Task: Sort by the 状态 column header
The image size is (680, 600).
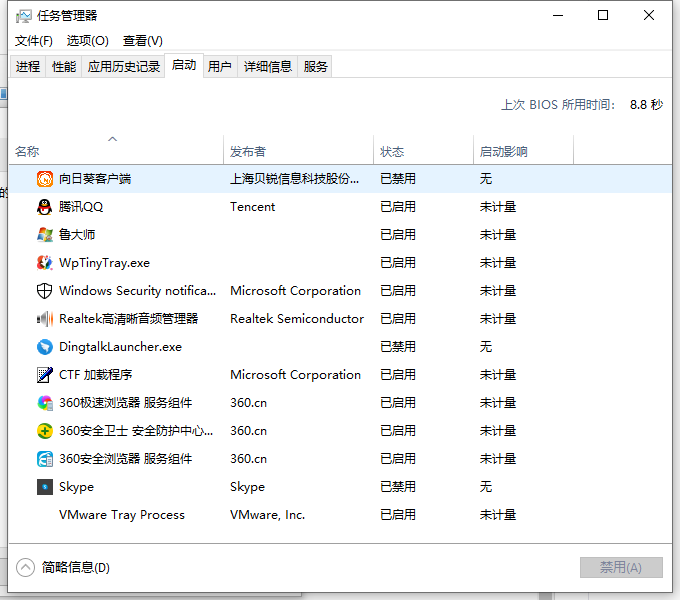Action: pyautogui.click(x=423, y=151)
